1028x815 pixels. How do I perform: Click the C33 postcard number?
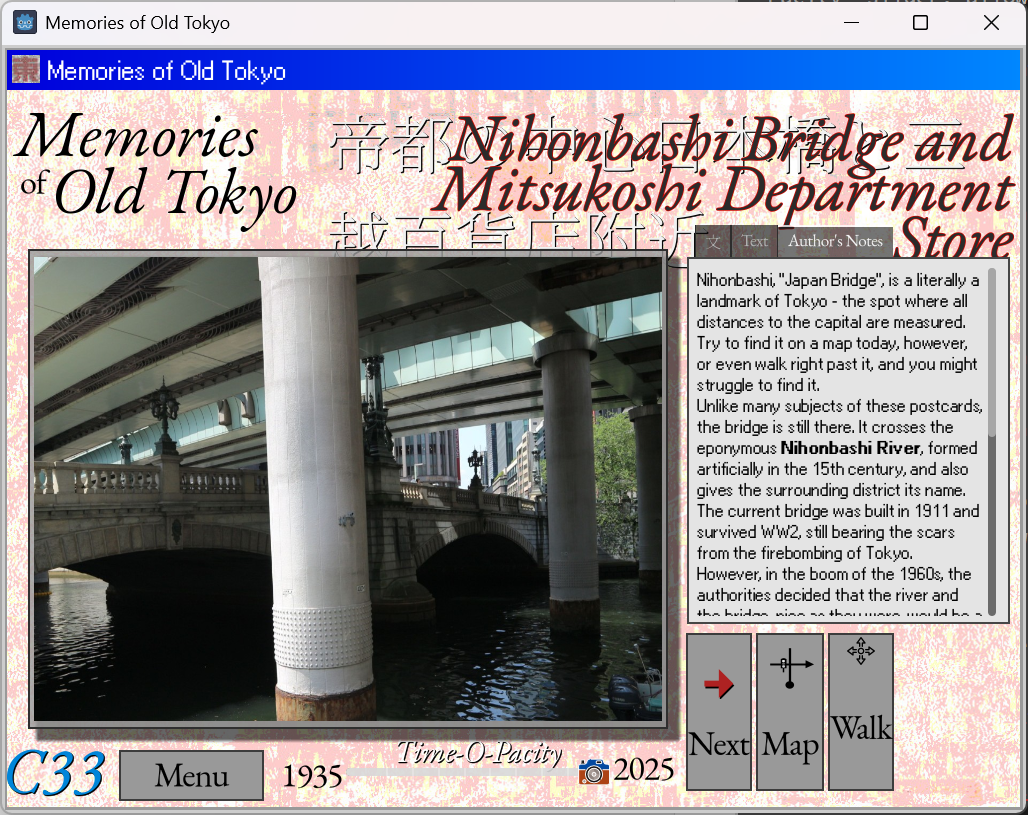56,774
